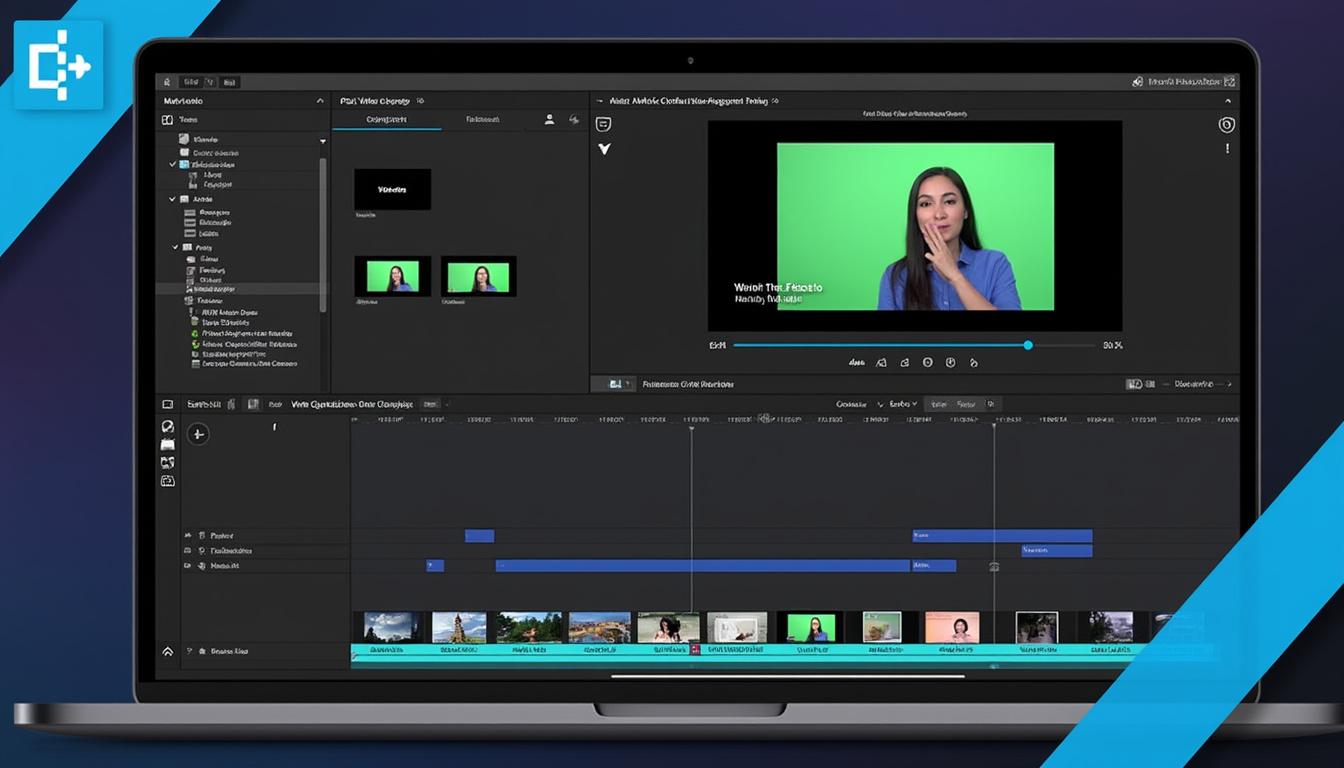Click the playback scrubber handle under the preview
1344x768 pixels.
pos(1028,345)
